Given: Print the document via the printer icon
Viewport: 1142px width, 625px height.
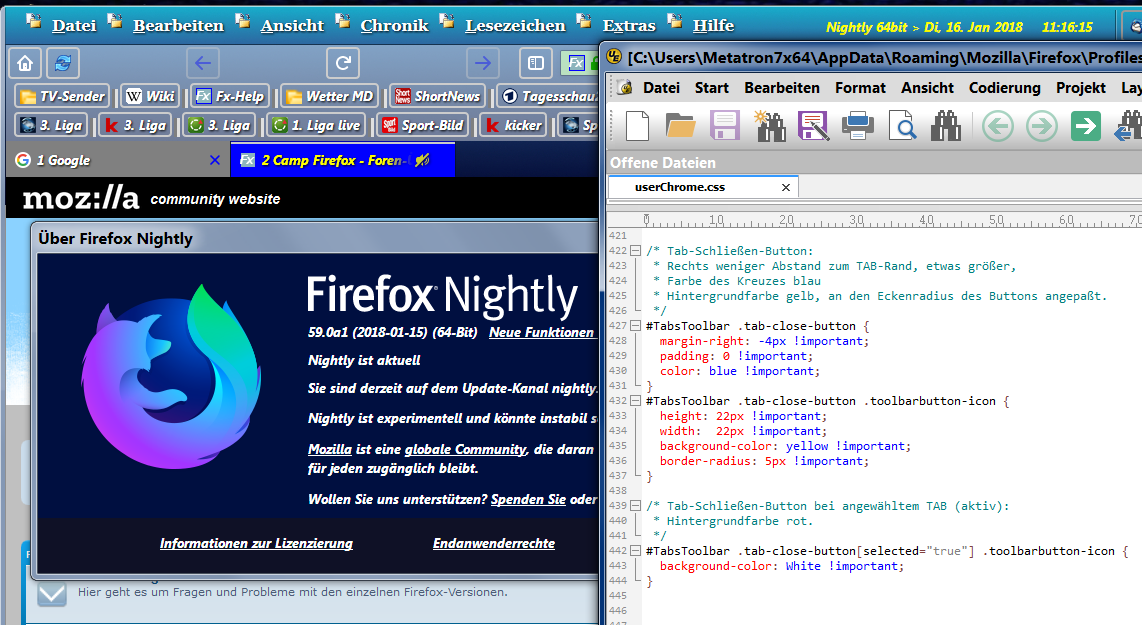Looking at the screenshot, I should [859, 126].
